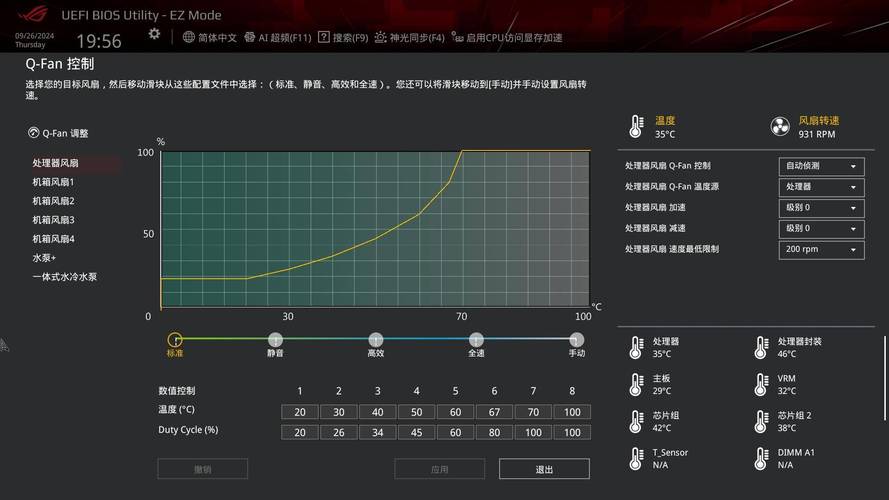The height and width of the screenshot is (500, 889).
Task: Select the 标准 fan profile
Action: (175, 340)
